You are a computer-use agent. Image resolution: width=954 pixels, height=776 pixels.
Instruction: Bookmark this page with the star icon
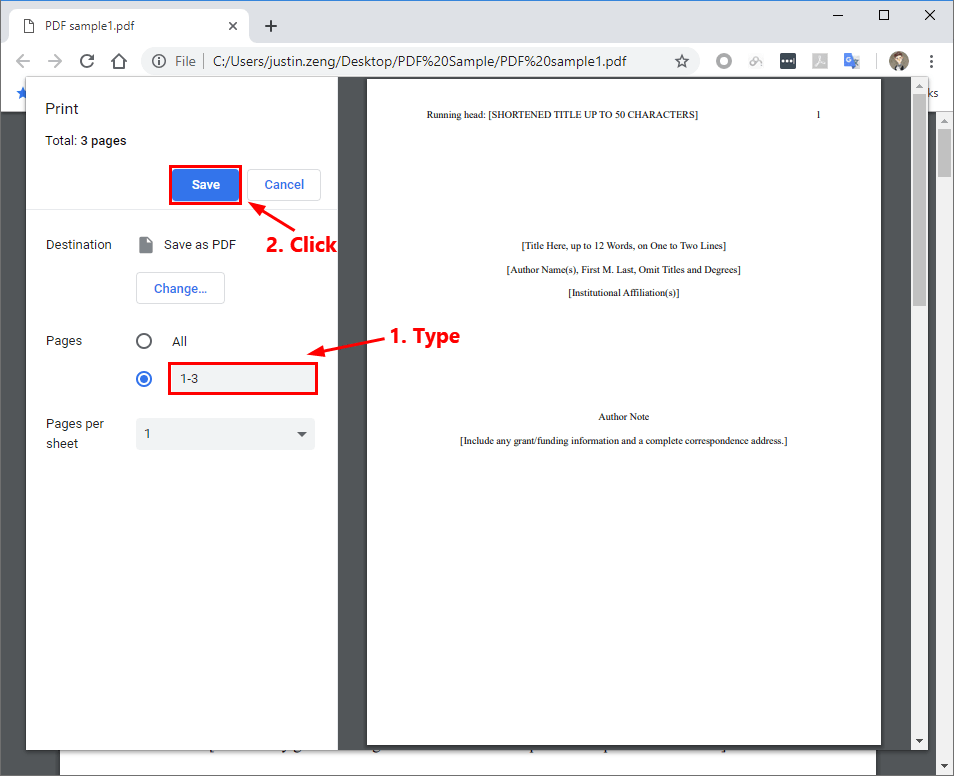pos(682,61)
